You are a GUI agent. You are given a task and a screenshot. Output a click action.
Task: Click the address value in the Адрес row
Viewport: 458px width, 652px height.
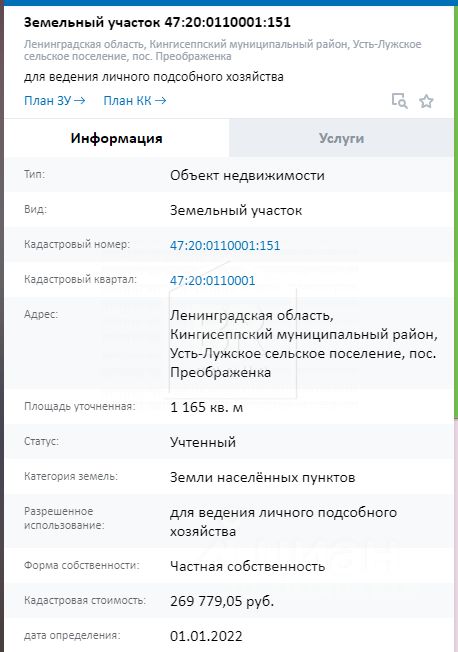pos(304,343)
